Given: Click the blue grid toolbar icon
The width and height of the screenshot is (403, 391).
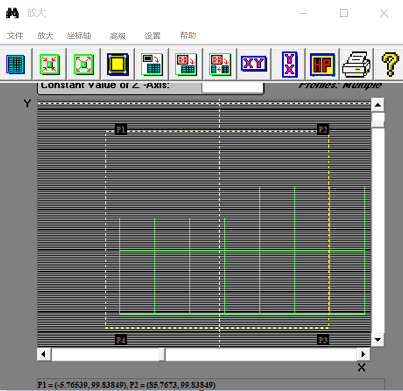Looking at the screenshot, I should [16, 64].
